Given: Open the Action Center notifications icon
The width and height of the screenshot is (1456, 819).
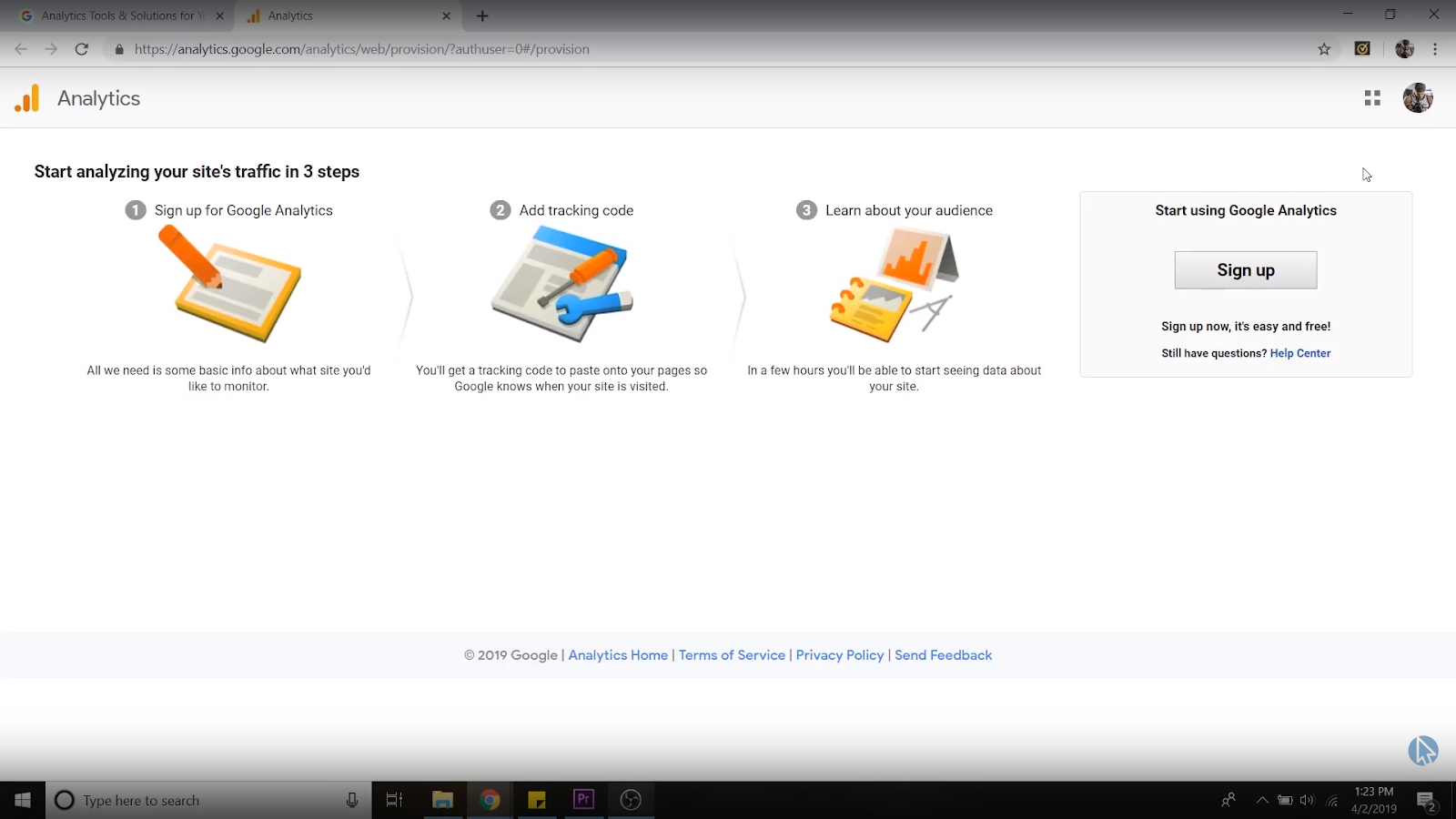Looking at the screenshot, I should [x=1427, y=801].
